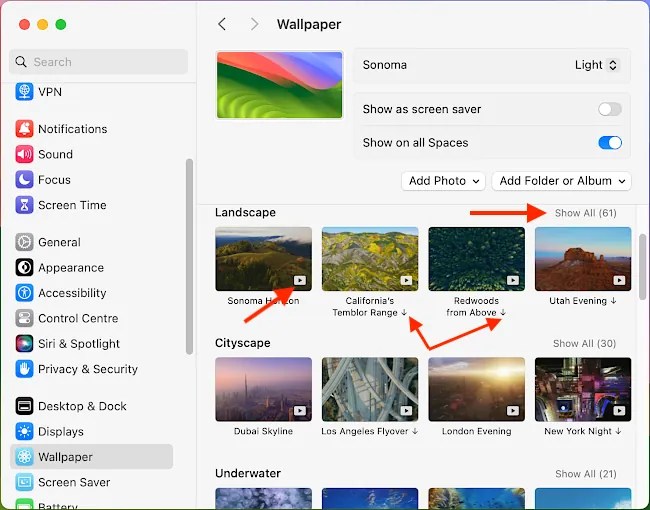The image size is (650, 510).
Task: Select the Los Angeles Flyover thumbnail
Action: (370, 389)
